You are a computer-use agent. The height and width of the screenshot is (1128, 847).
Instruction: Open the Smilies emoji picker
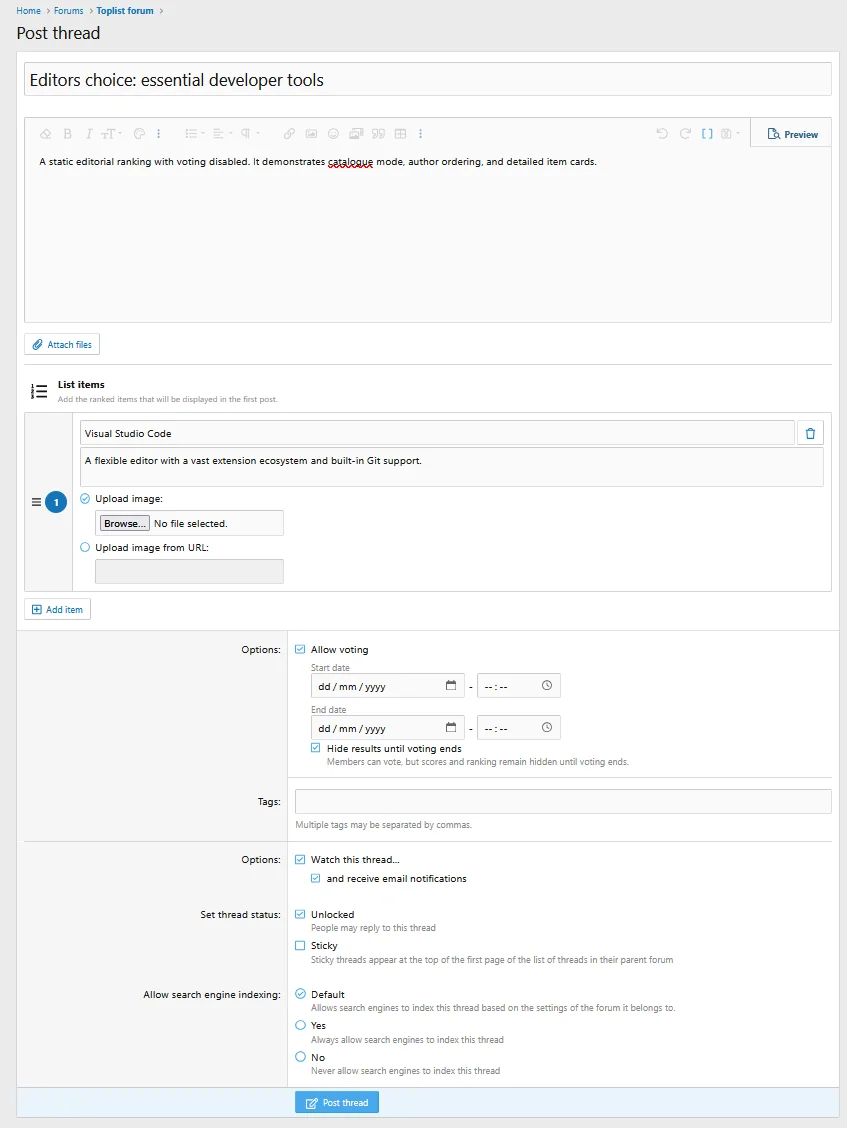333,134
